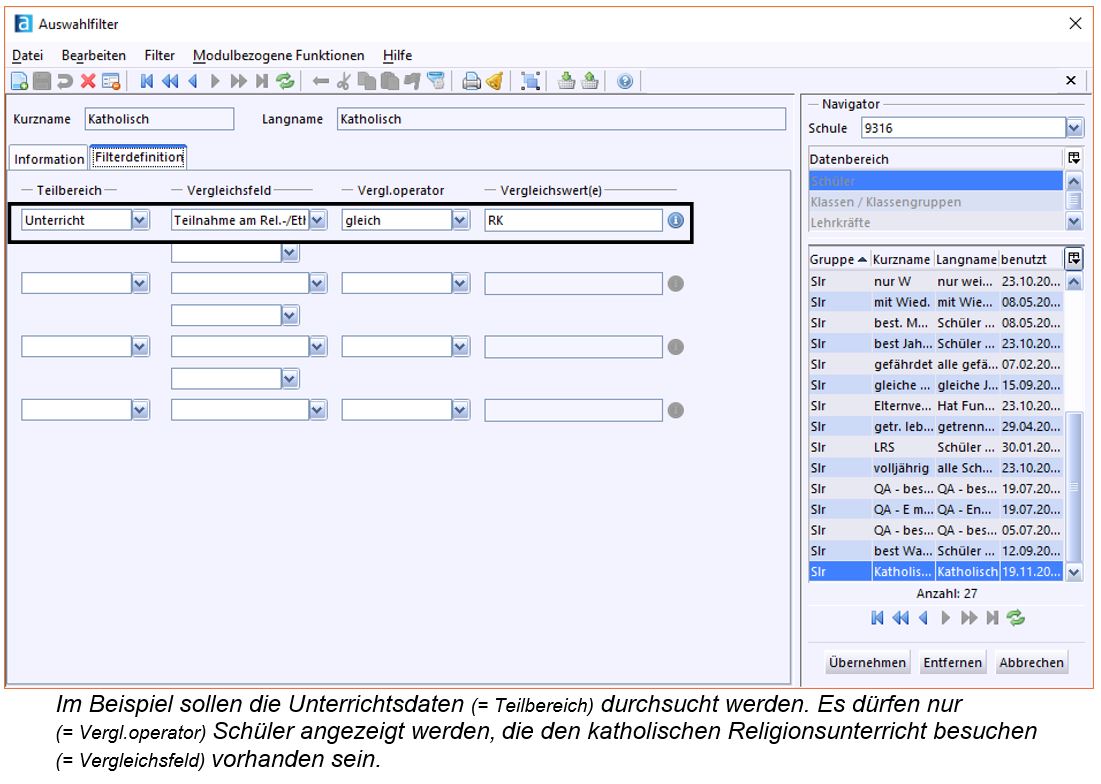Save the filter with the toolbar disk icon

(42, 81)
